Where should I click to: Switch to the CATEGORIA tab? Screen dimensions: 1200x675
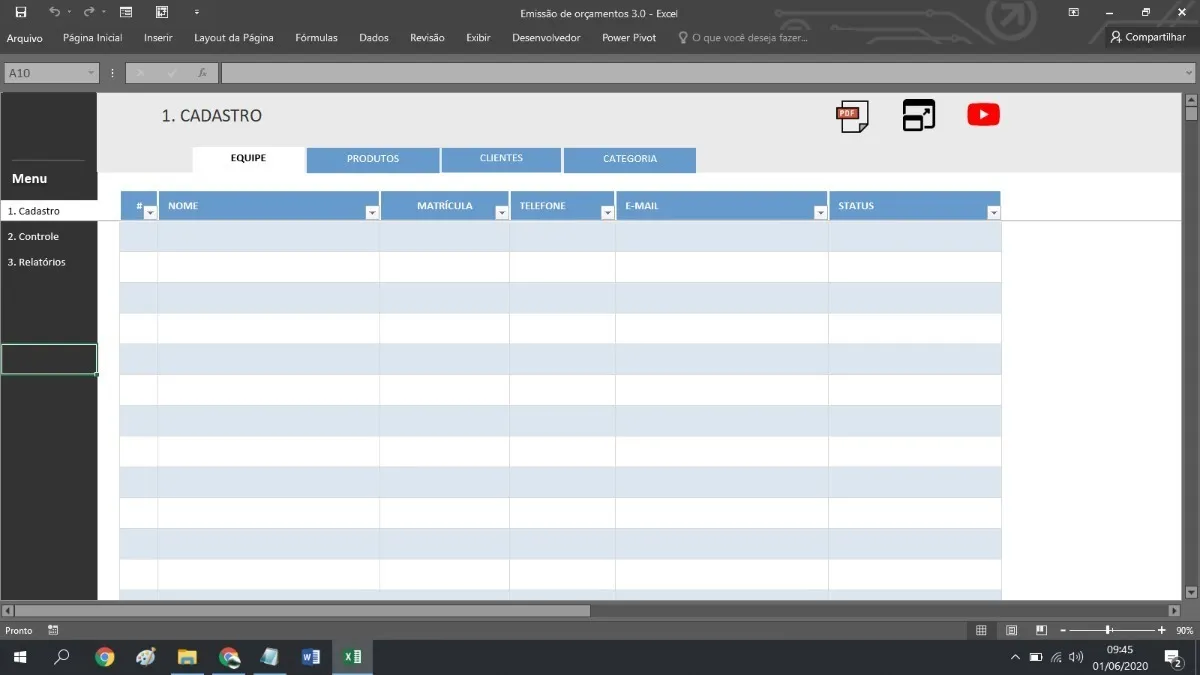(x=630, y=159)
